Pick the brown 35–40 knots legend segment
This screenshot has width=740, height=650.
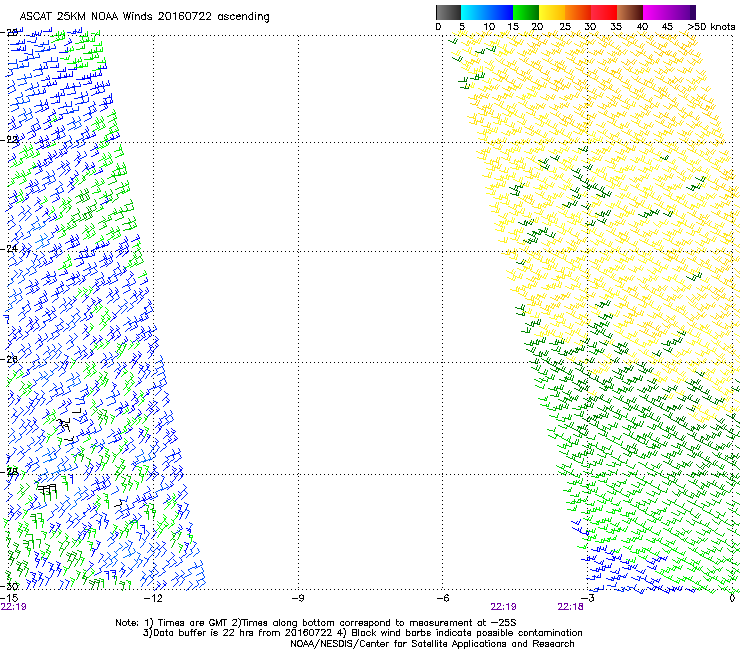click(x=630, y=12)
